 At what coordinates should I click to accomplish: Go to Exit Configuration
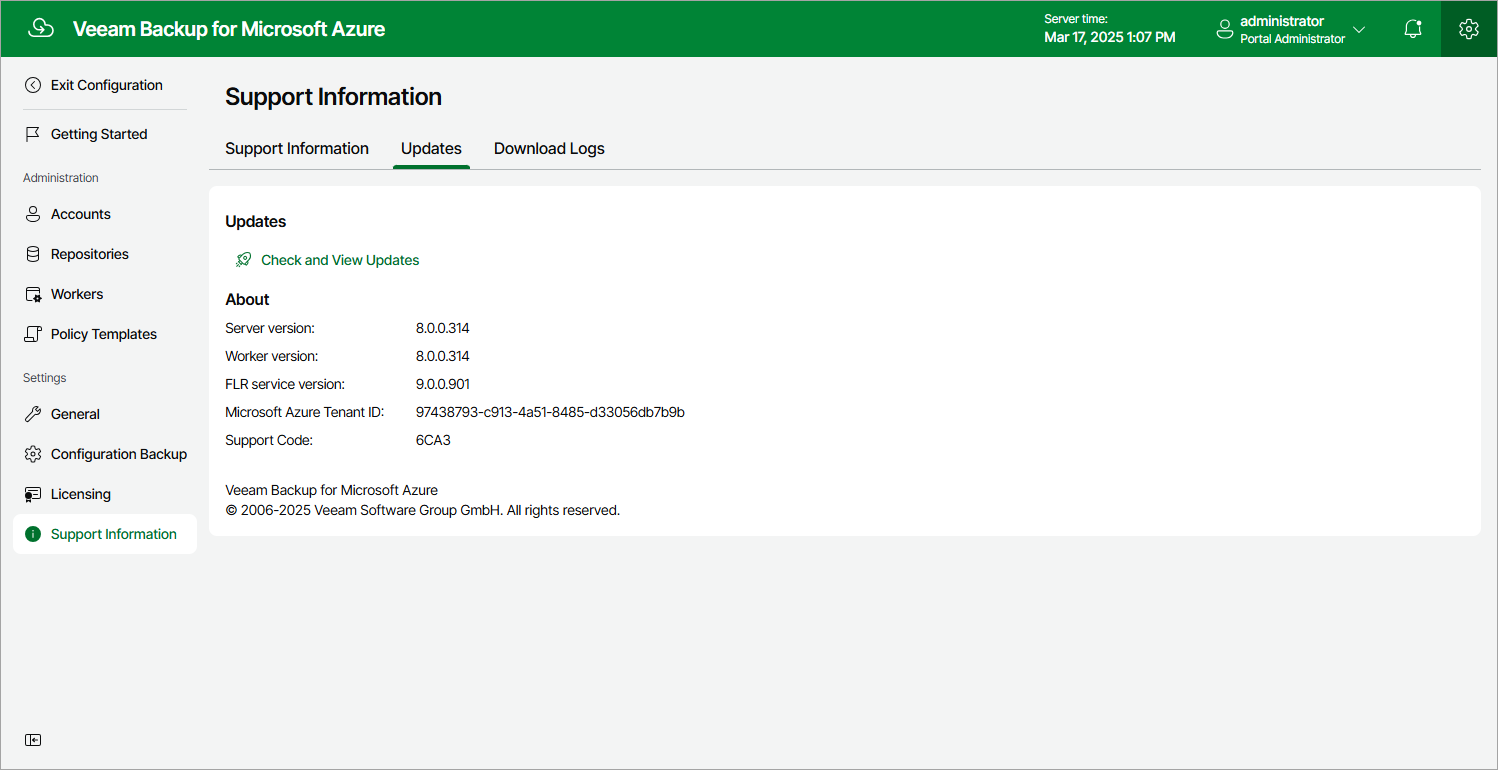pos(105,85)
